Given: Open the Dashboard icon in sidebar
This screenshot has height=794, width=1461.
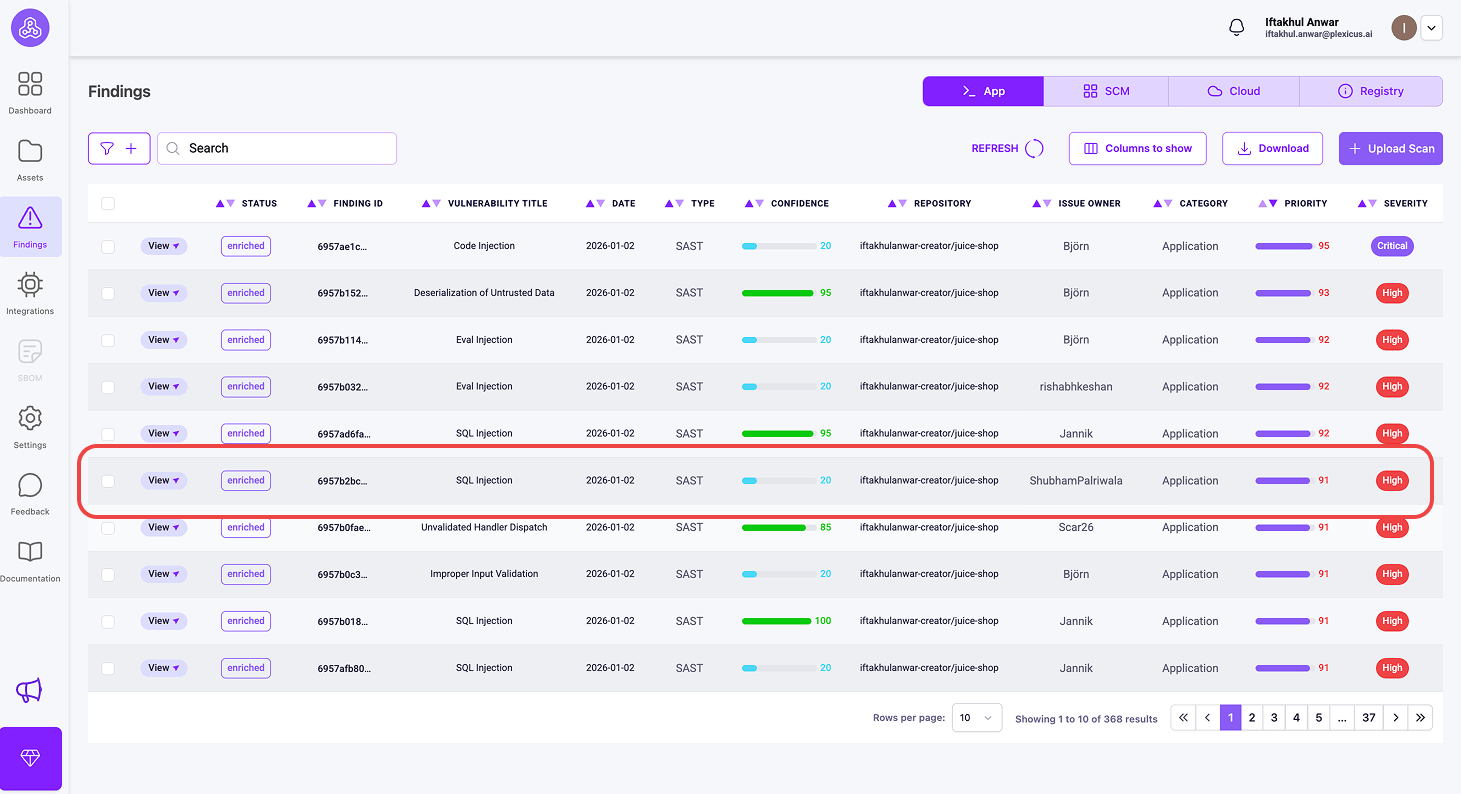Looking at the screenshot, I should [30, 84].
